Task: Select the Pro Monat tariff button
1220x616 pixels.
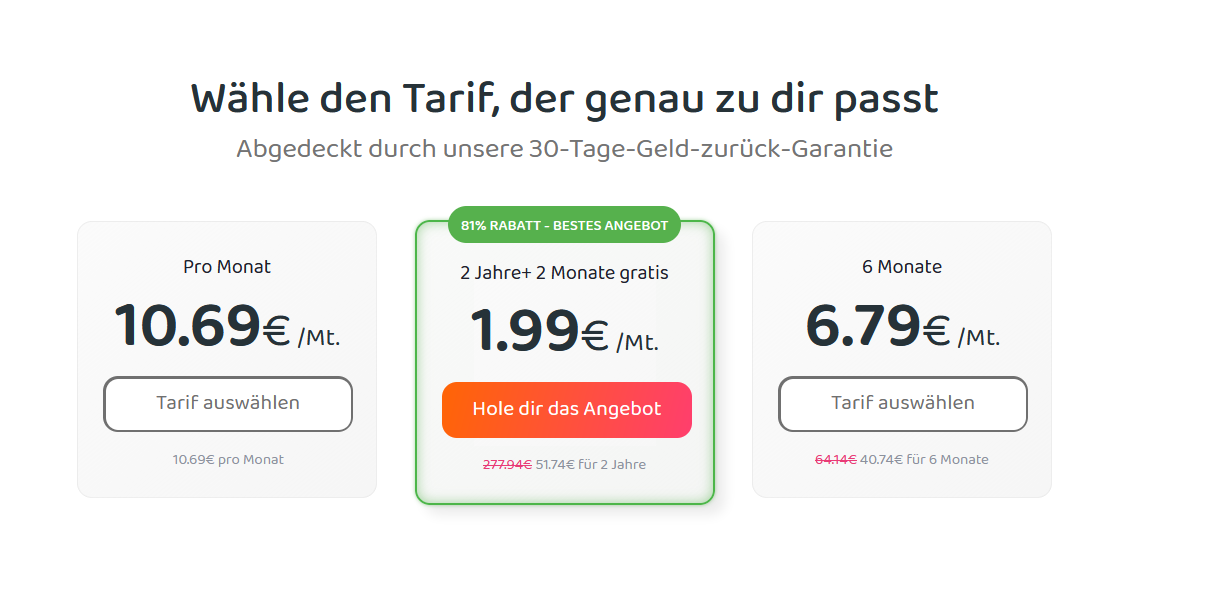Action: click(x=228, y=404)
